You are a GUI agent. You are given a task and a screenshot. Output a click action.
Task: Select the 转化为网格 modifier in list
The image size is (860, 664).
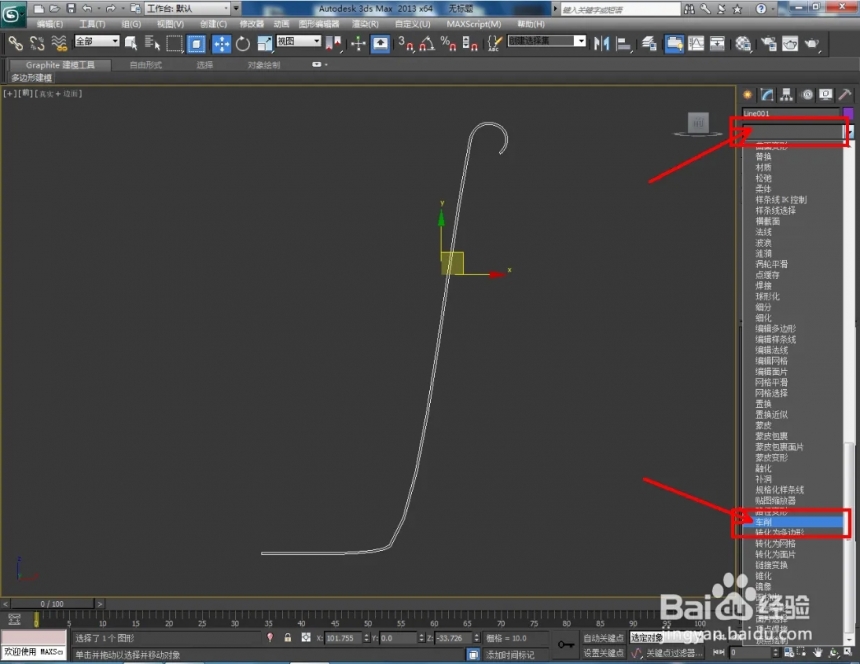(776, 543)
